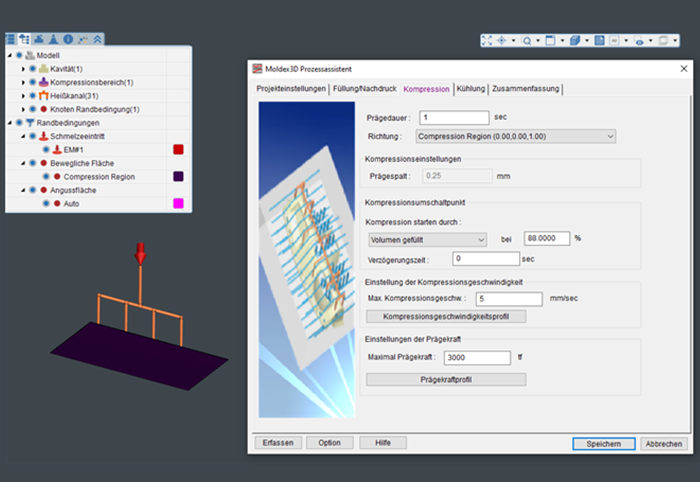Viewport: 700px width, 482px height.
Task: Click the funnel icon beside Randbedingungen
Action: coord(30,122)
